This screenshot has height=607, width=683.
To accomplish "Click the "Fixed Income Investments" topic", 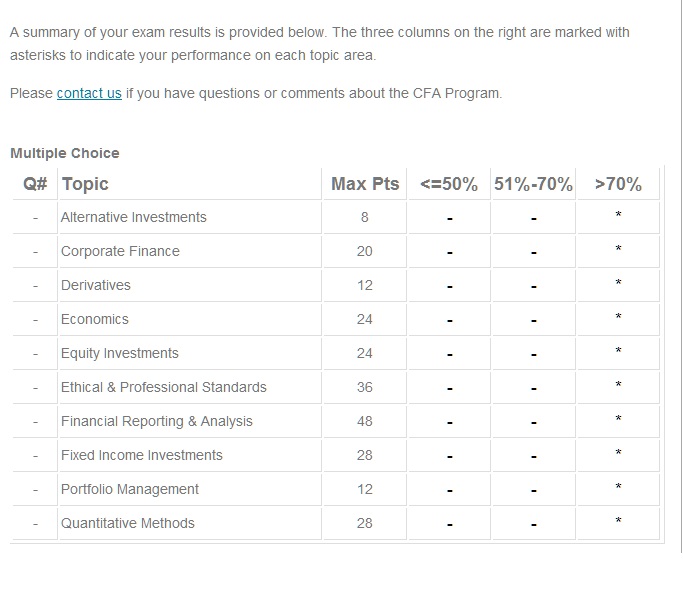I will [x=142, y=455].
